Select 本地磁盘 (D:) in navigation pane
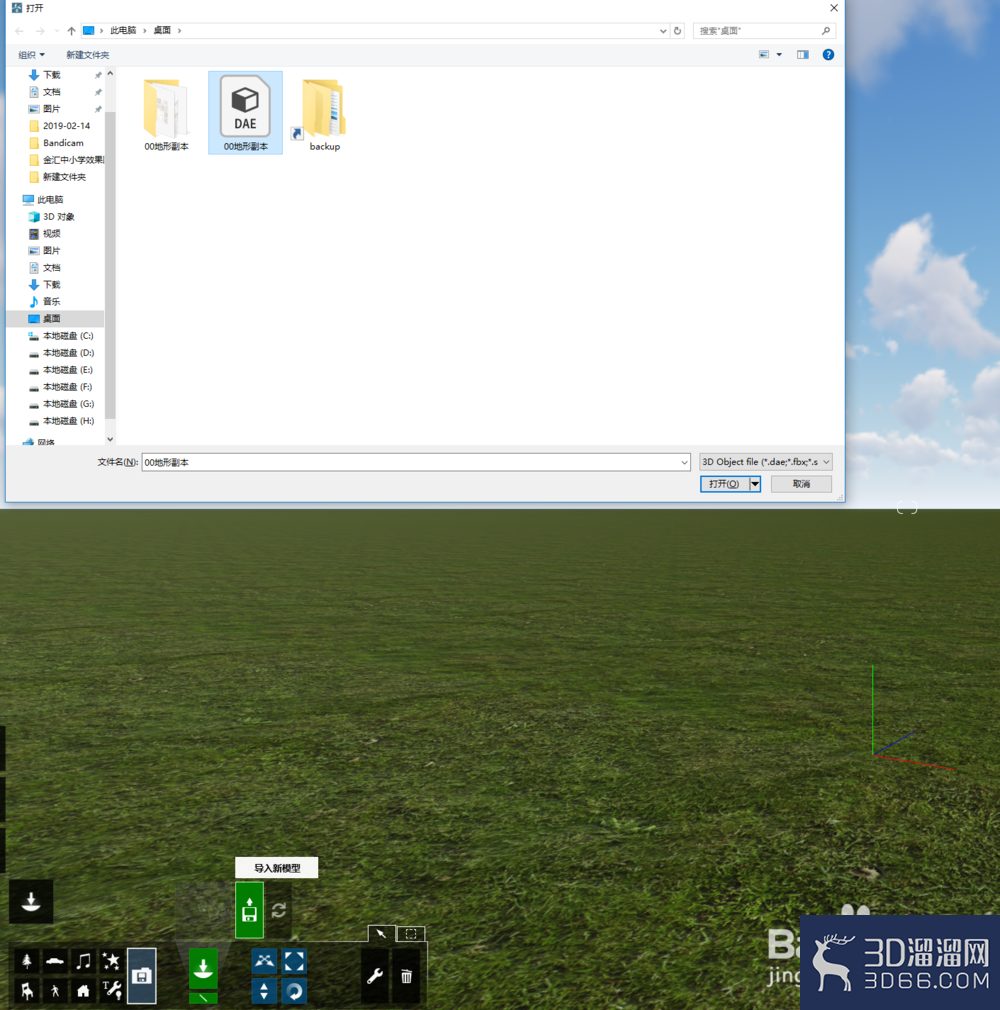The height and width of the screenshot is (1010, 1000). coord(61,353)
